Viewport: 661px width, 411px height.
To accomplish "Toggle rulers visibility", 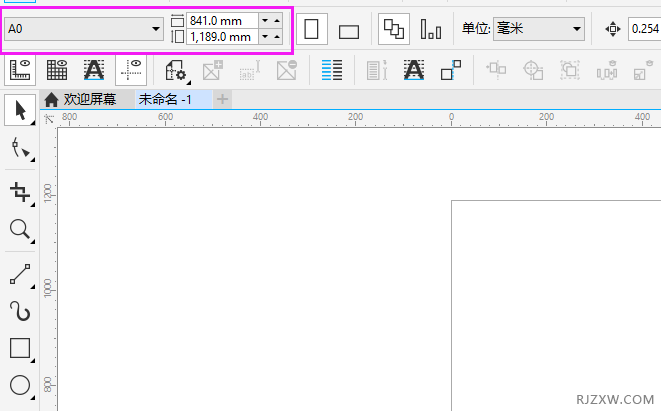I will (20, 70).
